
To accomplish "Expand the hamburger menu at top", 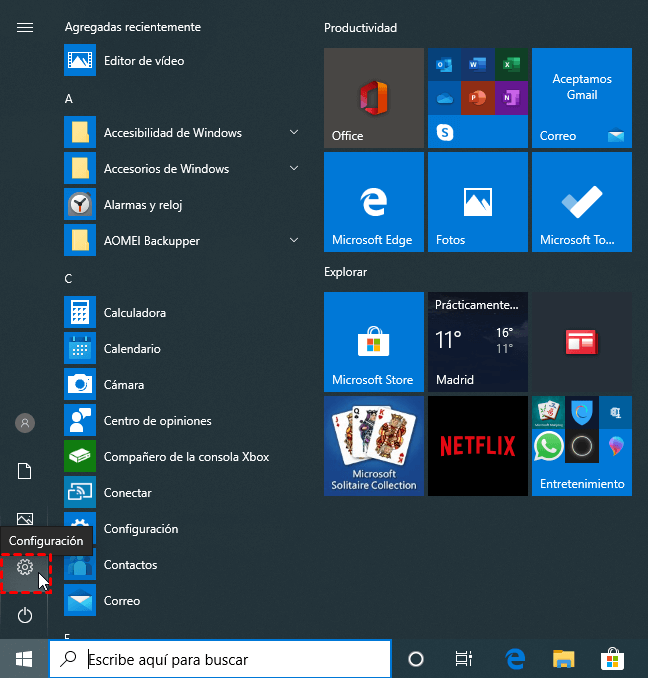I will tap(25, 28).
